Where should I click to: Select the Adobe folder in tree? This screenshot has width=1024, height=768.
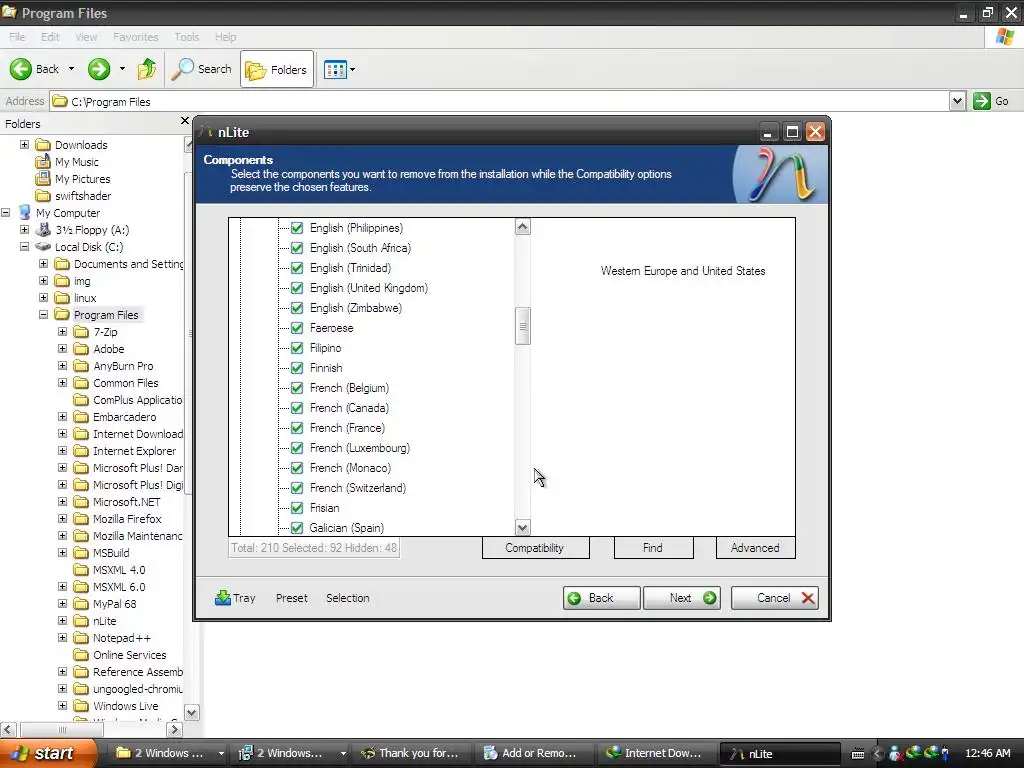click(108, 349)
